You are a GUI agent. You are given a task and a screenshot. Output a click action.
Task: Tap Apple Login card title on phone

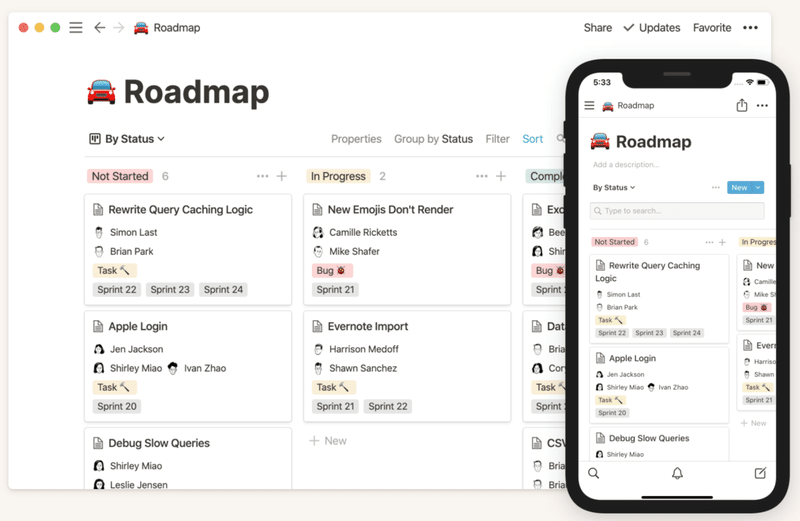pyautogui.click(x=632, y=359)
